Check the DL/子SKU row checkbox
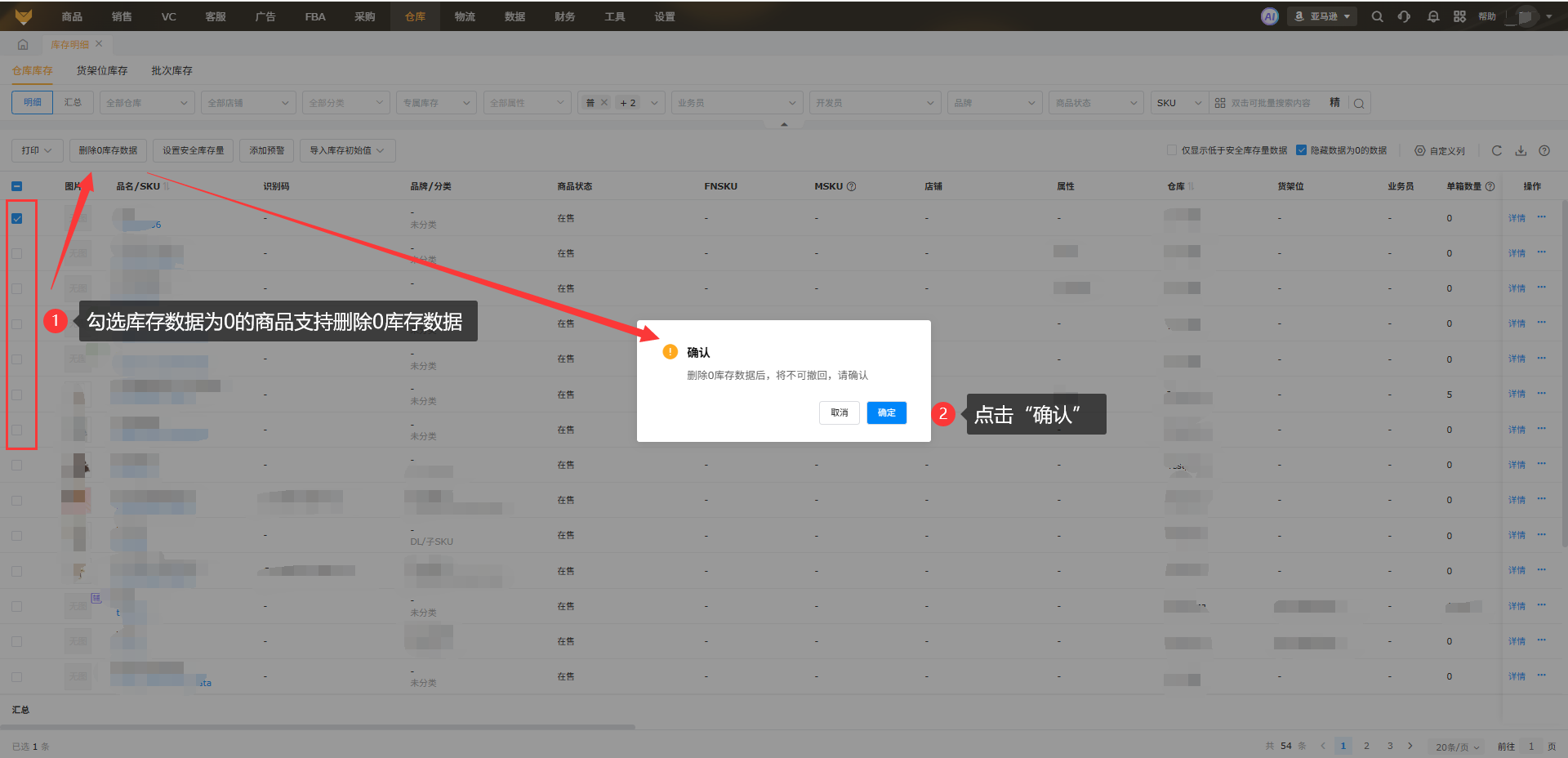The height and width of the screenshot is (758, 1568). tap(17, 536)
